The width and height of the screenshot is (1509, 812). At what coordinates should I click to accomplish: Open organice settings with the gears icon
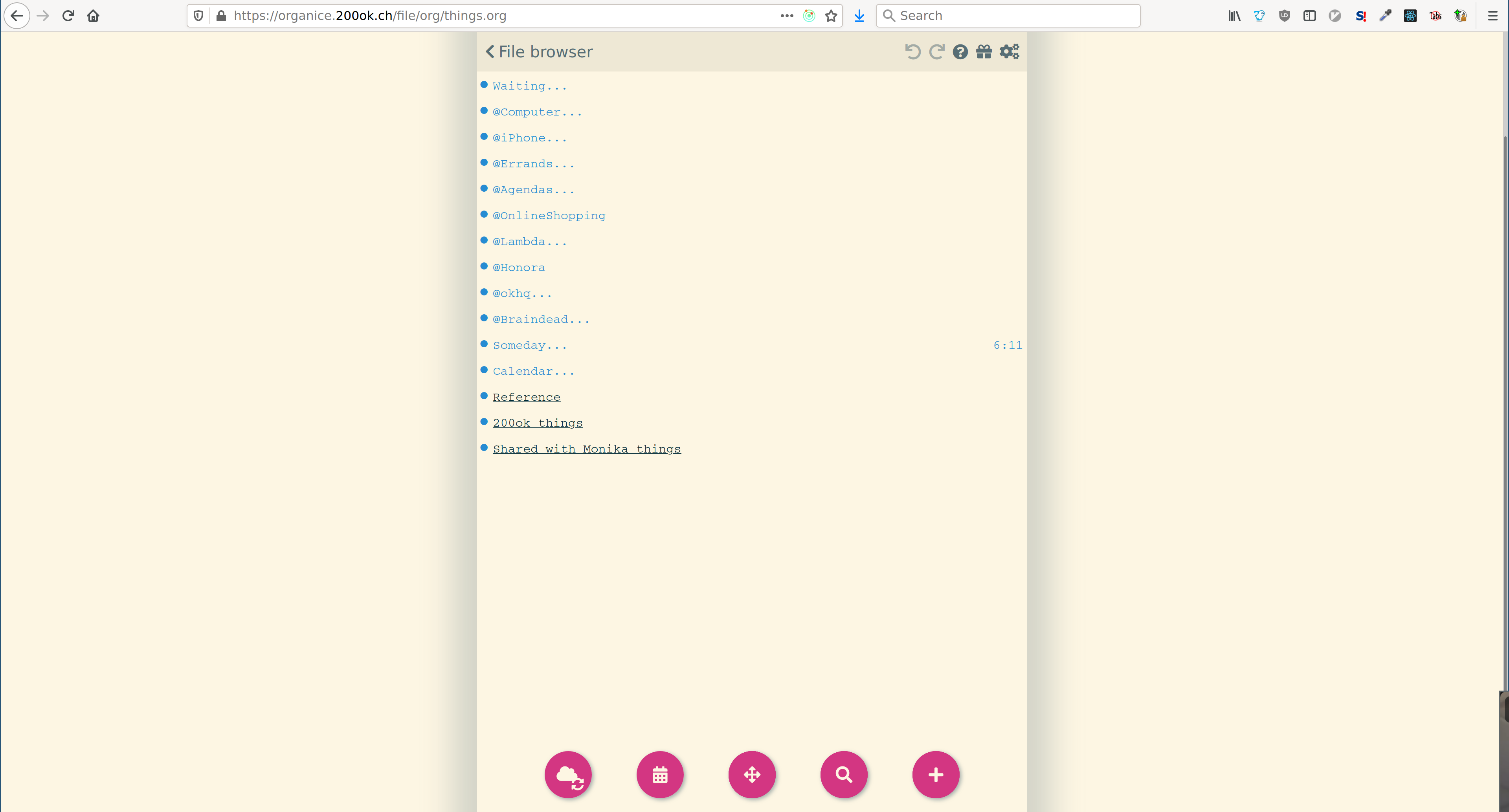[1009, 51]
